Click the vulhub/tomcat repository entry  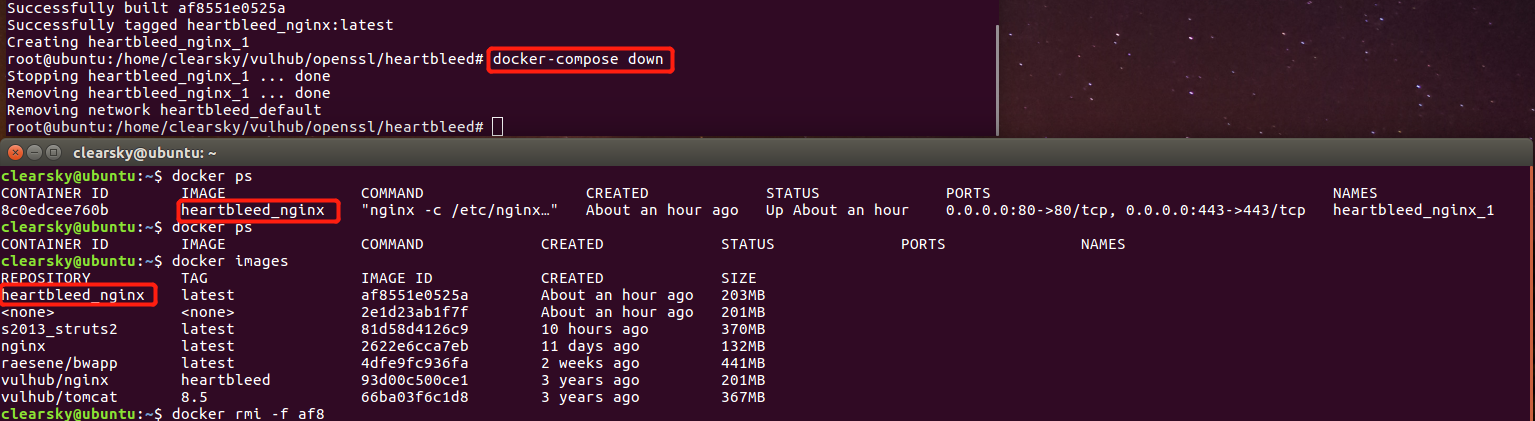tap(60, 397)
